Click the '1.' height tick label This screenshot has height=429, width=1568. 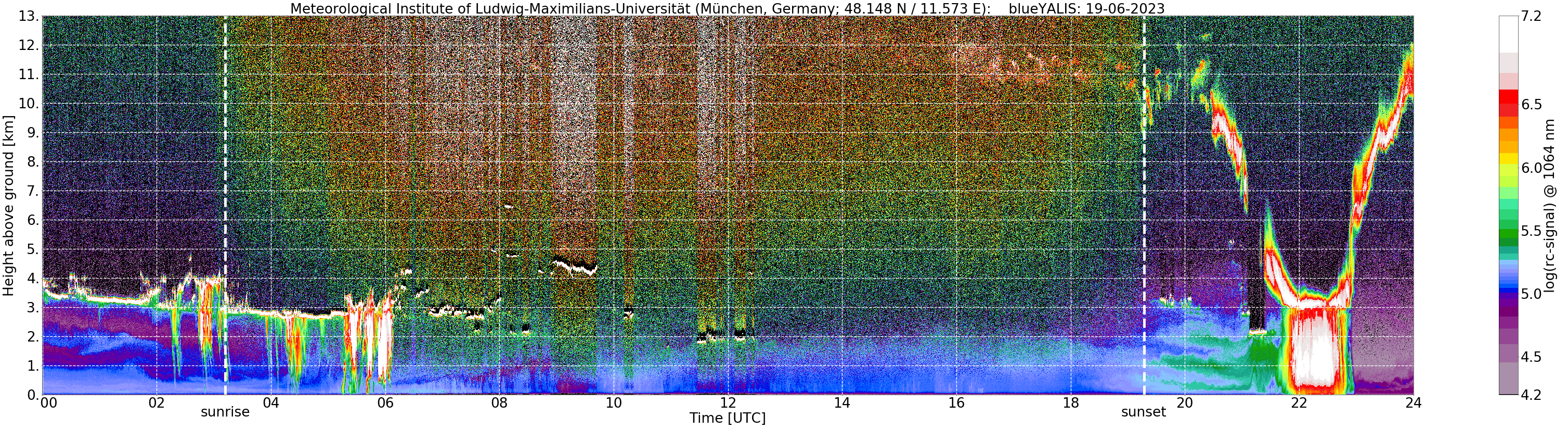[x=33, y=366]
